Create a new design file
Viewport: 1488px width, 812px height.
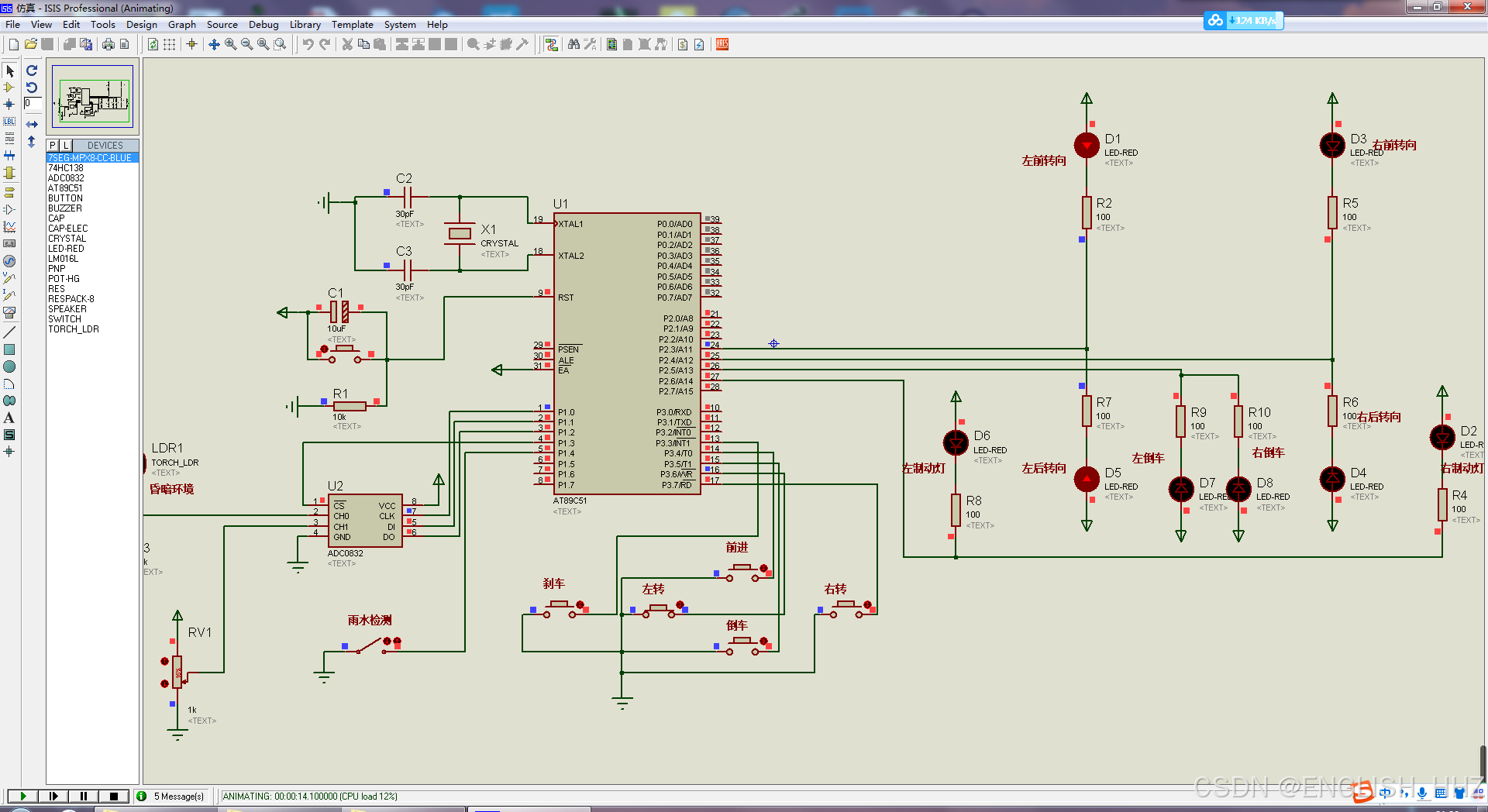coord(14,44)
